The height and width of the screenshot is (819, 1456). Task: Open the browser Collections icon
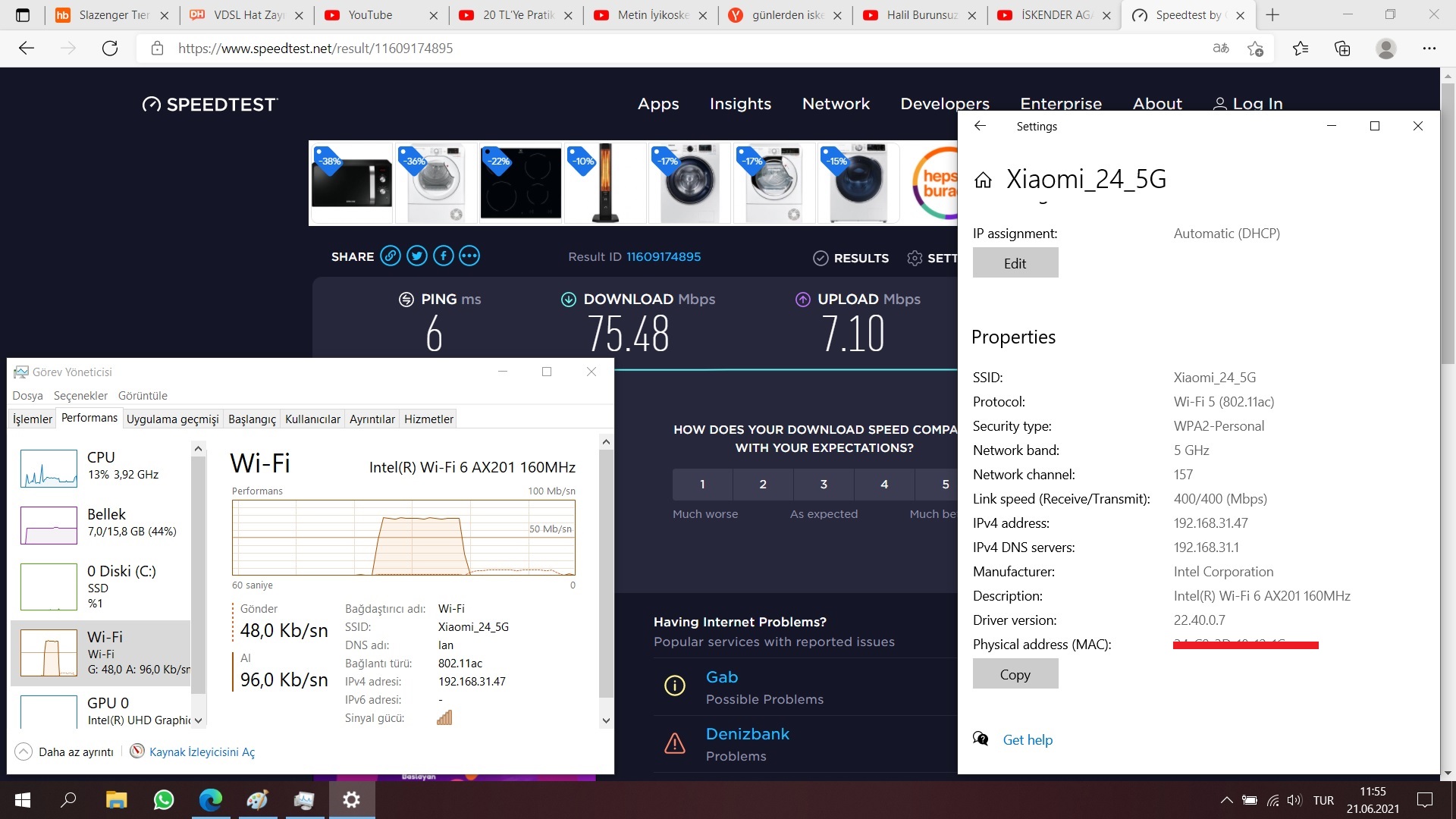click(x=1342, y=49)
